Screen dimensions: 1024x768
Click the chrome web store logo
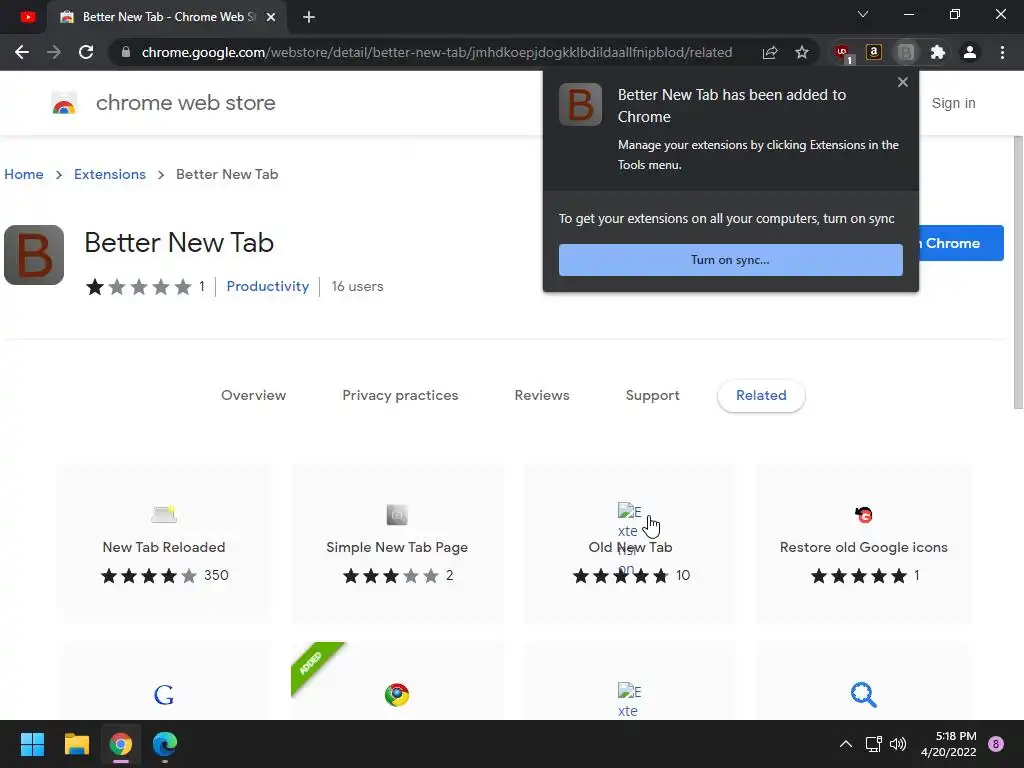pyautogui.click(x=163, y=103)
